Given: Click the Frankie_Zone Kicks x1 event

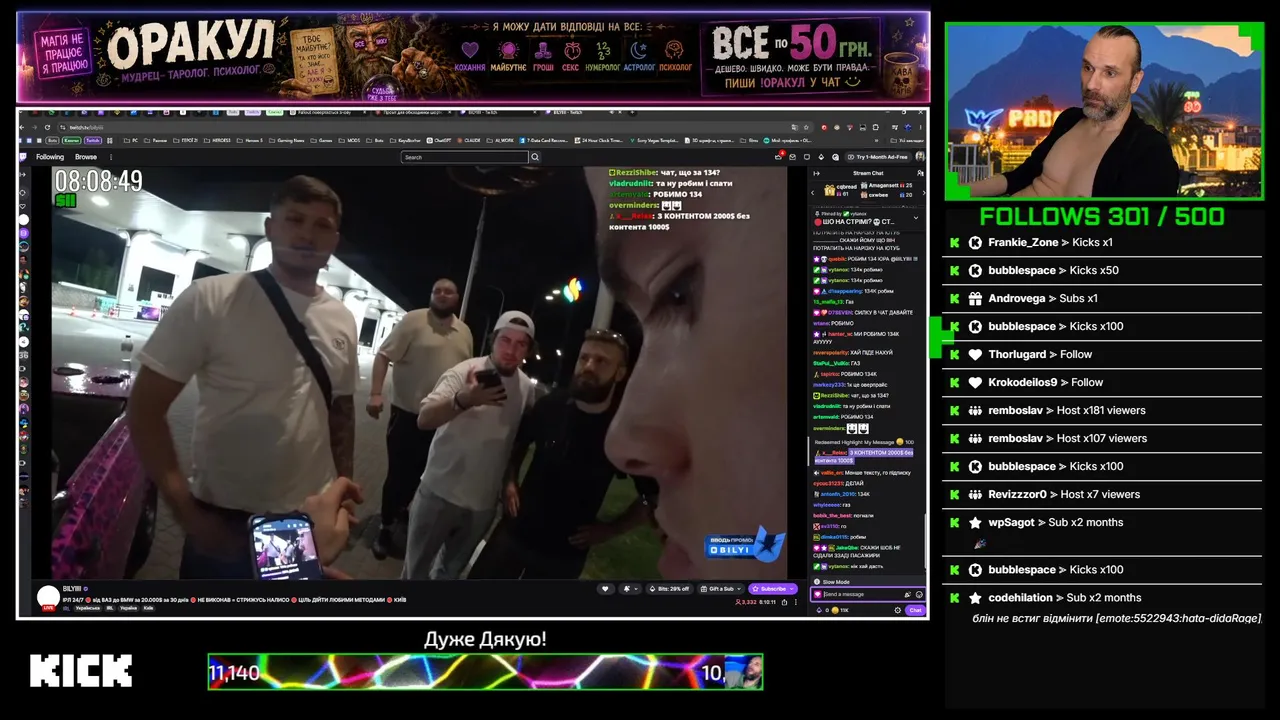Looking at the screenshot, I should click(1102, 243).
